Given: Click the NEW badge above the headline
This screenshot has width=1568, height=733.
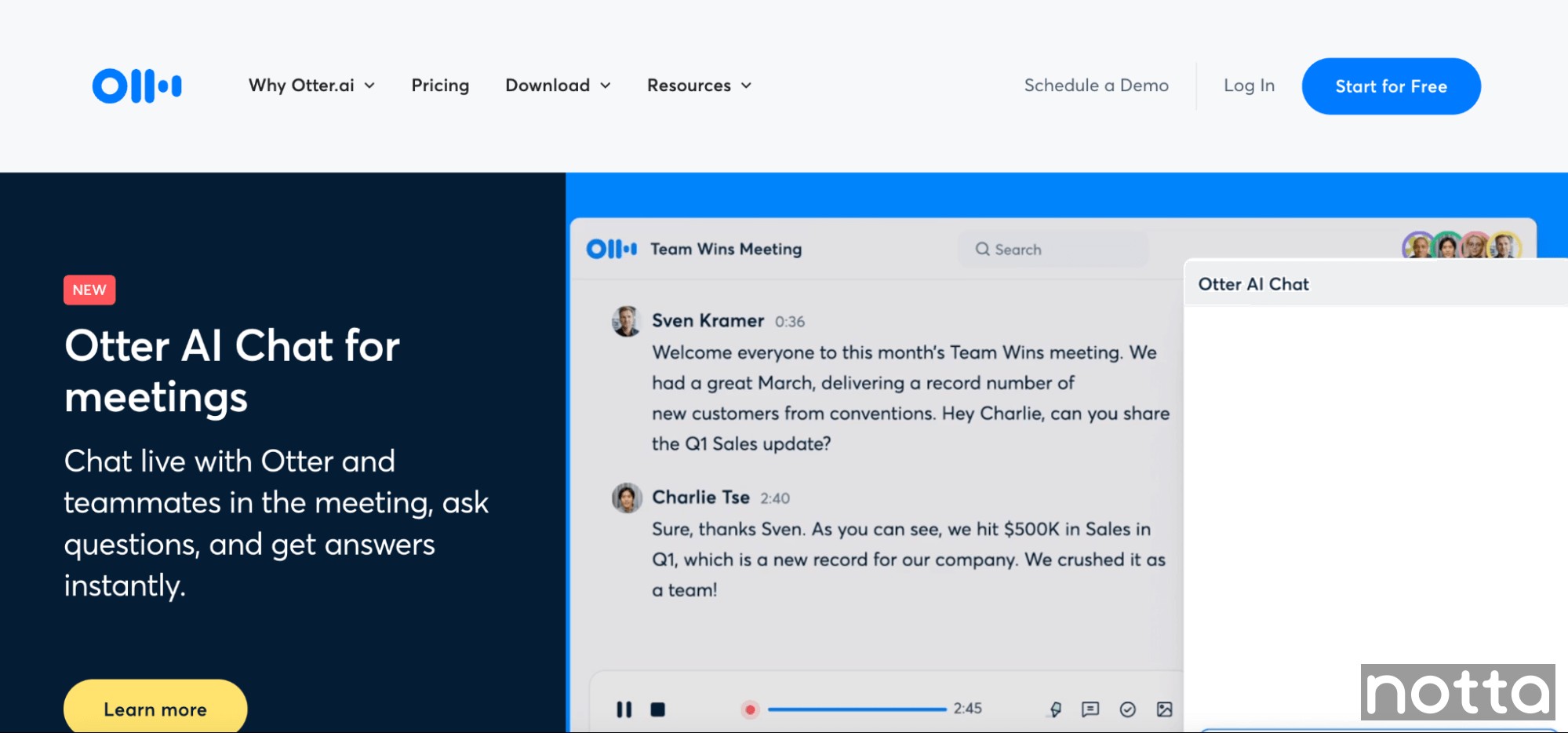Looking at the screenshot, I should click(89, 290).
